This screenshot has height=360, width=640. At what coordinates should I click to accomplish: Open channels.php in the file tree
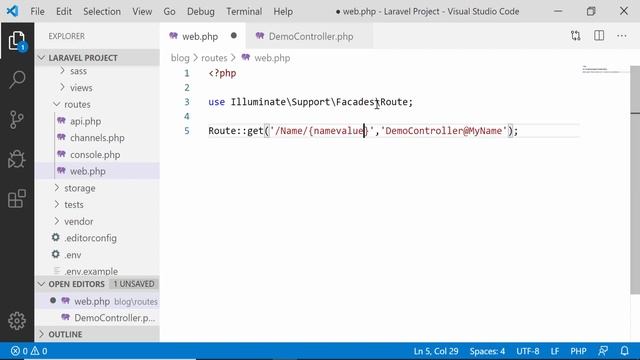pos(97,138)
